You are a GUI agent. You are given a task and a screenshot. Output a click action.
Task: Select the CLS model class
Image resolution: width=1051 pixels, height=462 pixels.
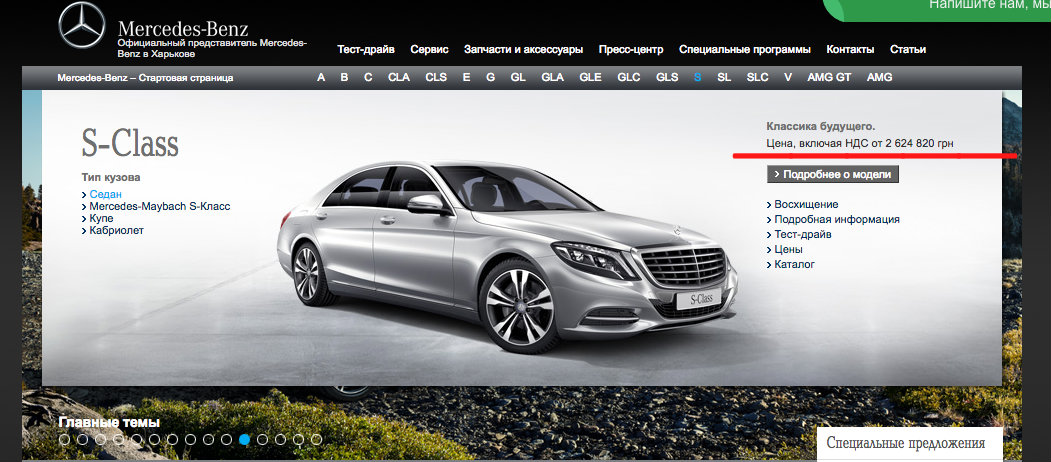436,78
